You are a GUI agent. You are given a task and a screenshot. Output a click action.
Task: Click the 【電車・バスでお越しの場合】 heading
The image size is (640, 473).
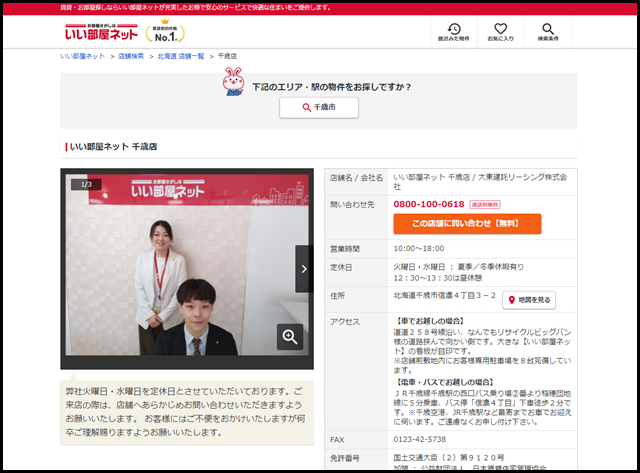[x=444, y=382]
